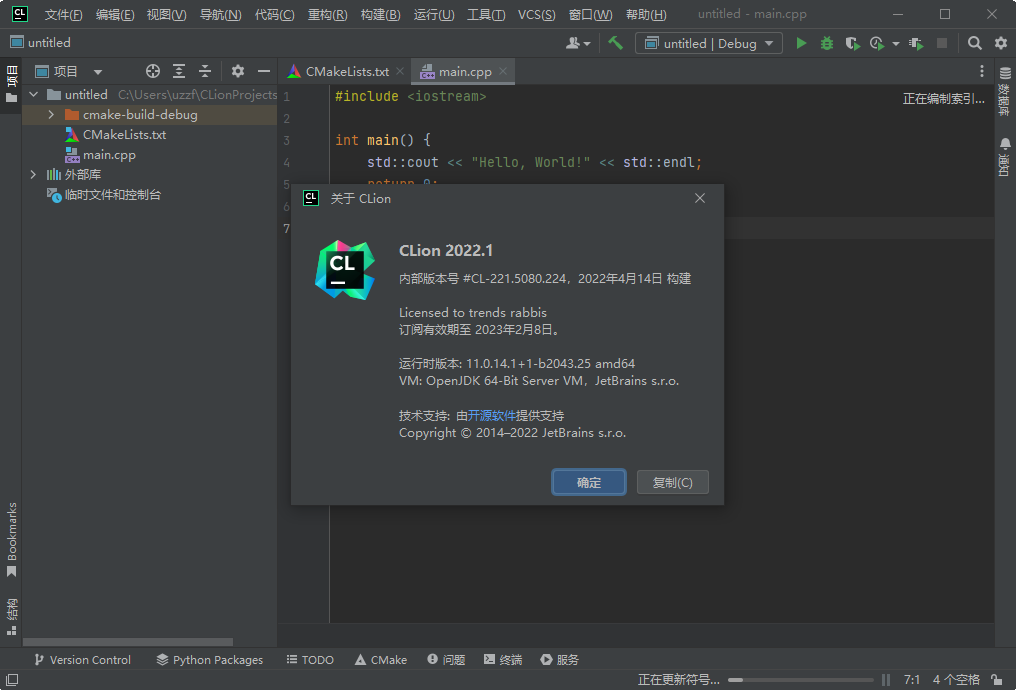The image size is (1016, 690).
Task: Start debugging with the bug icon
Action: [x=827, y=43]
